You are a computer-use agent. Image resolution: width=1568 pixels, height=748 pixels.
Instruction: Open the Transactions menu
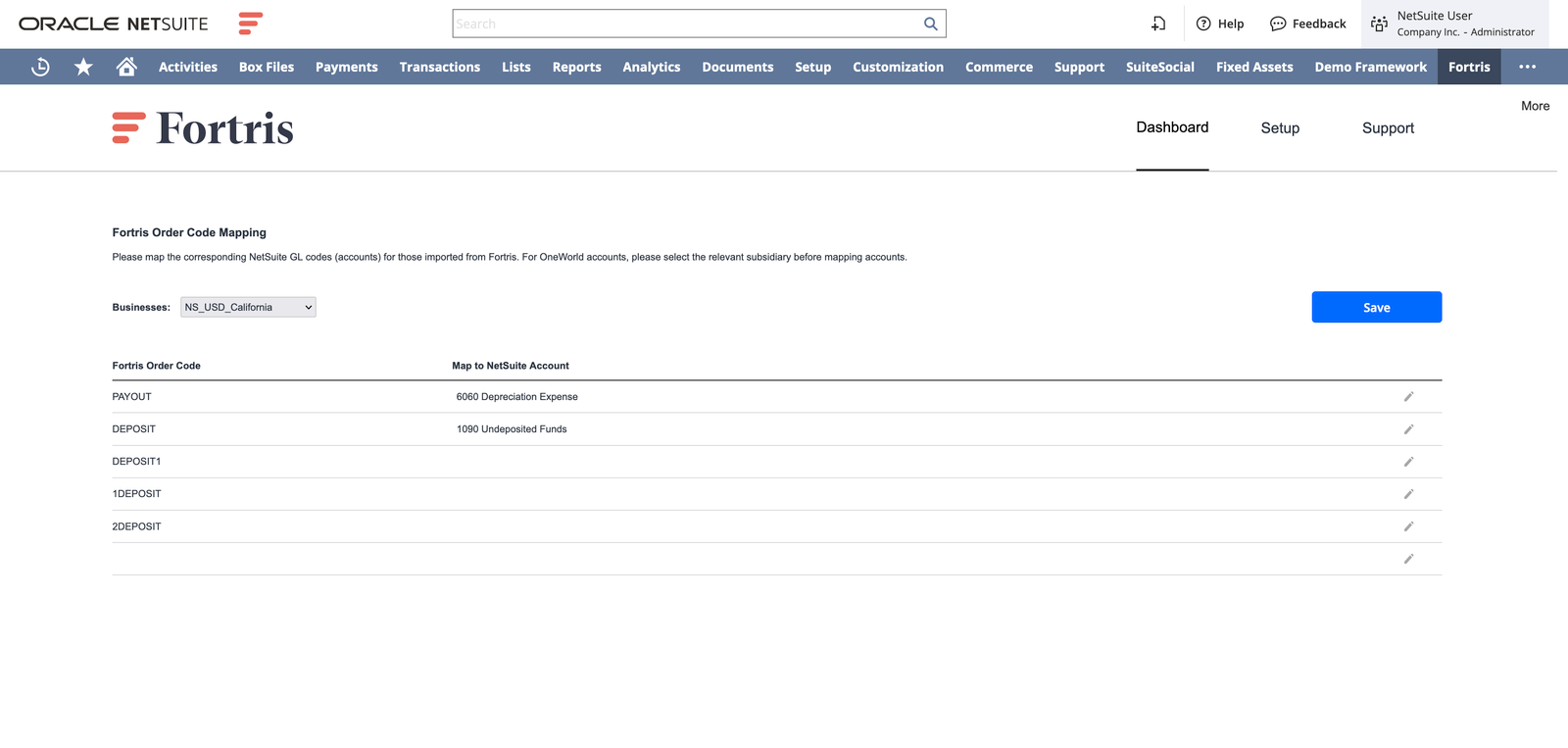440,67
